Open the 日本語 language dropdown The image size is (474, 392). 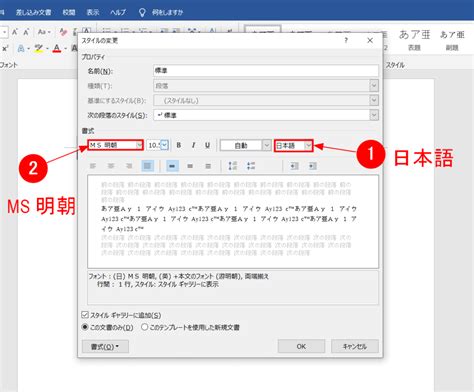pos(308,145)
